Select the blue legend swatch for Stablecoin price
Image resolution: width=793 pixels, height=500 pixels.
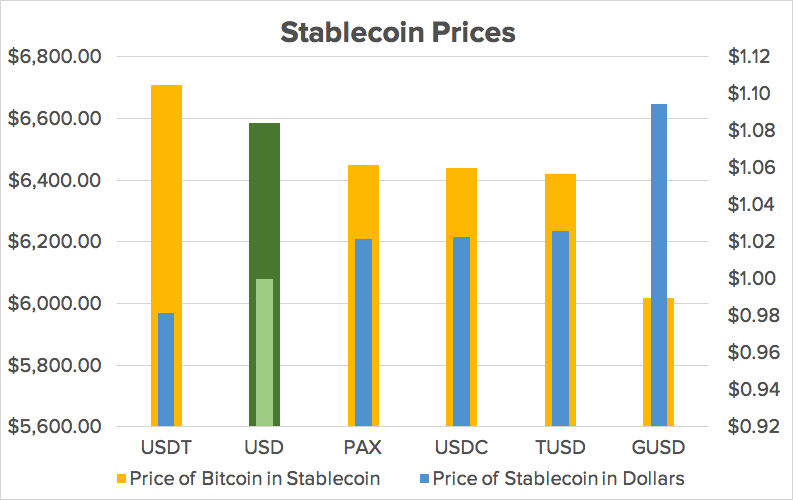pyautogui.click(x=424, y=478)
